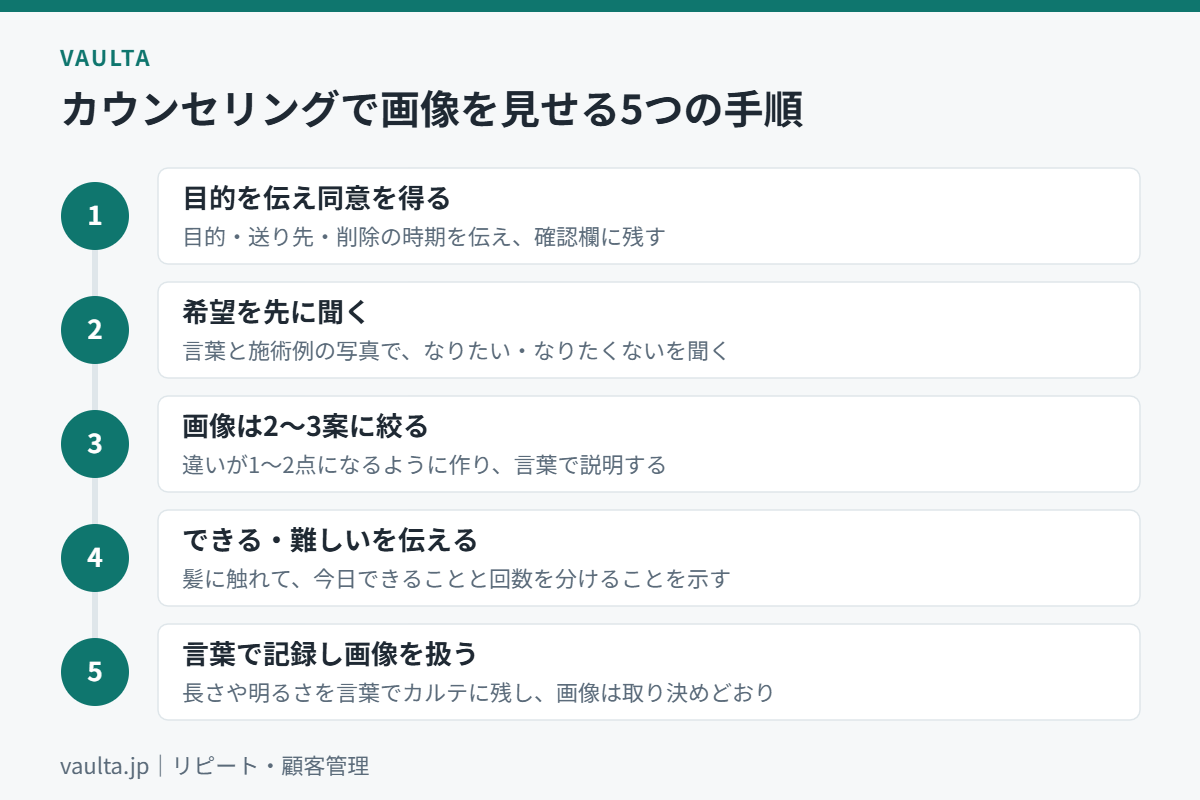Click the vaulta.jp footer link
This screenshot has height=800, width=1200.
tap(104, 766)
